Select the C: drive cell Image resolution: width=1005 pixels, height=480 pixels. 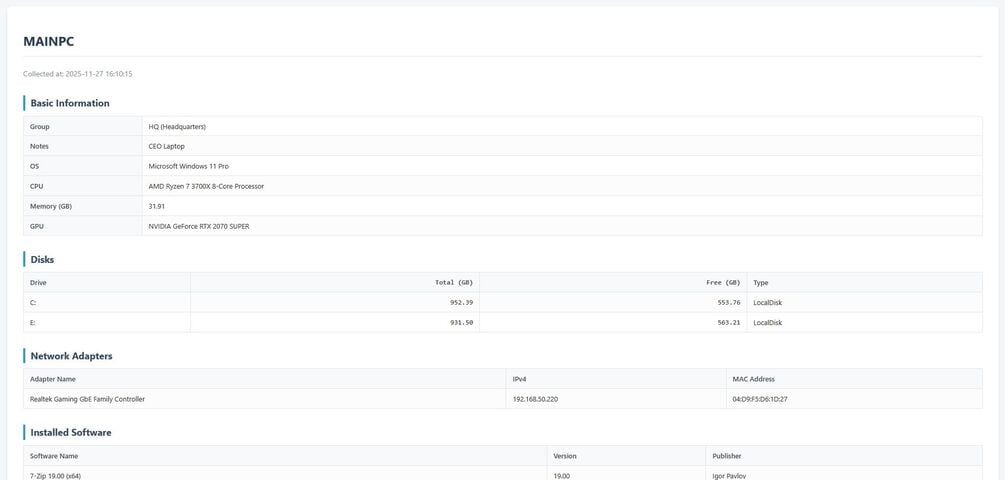pos(107,302)
